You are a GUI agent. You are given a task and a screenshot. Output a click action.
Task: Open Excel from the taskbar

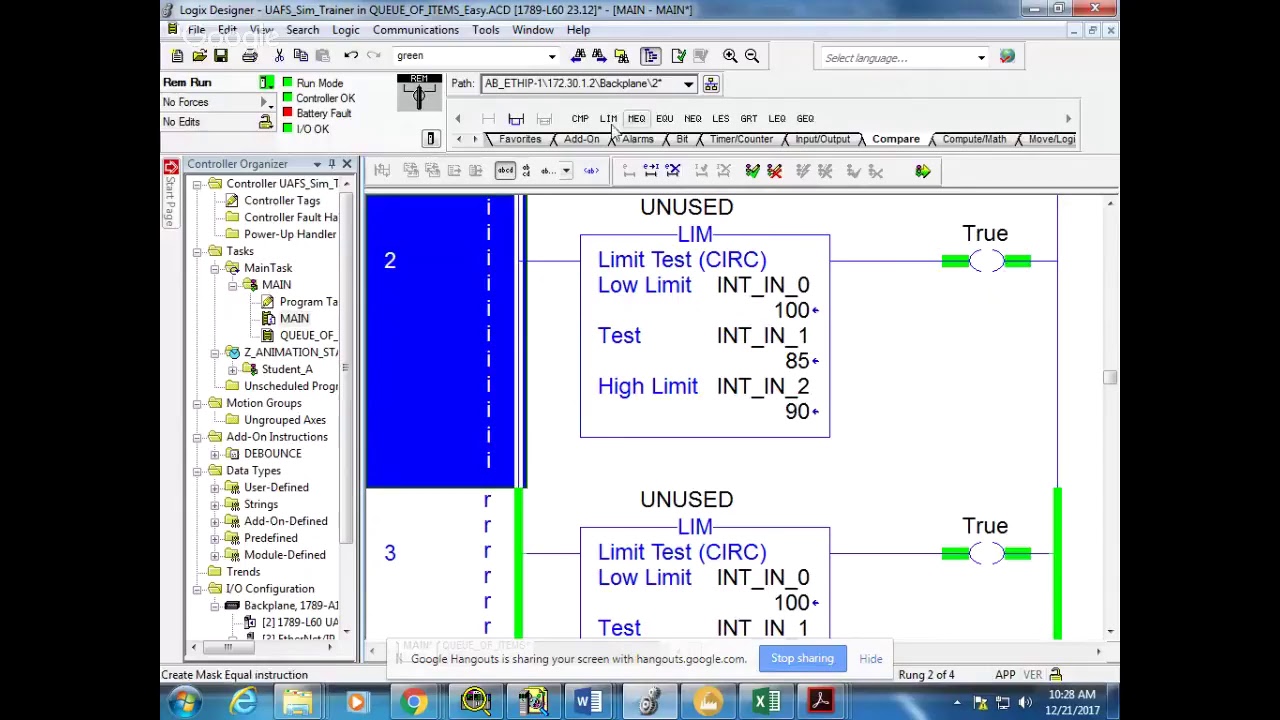766,702
